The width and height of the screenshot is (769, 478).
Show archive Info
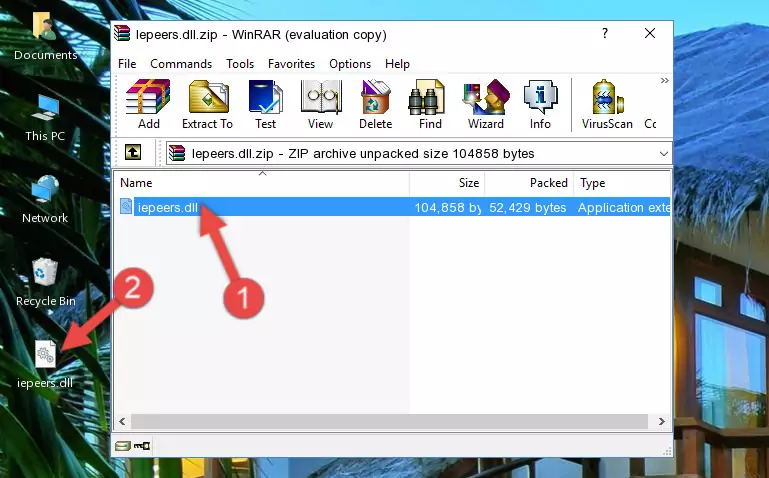tap(540, 104)
